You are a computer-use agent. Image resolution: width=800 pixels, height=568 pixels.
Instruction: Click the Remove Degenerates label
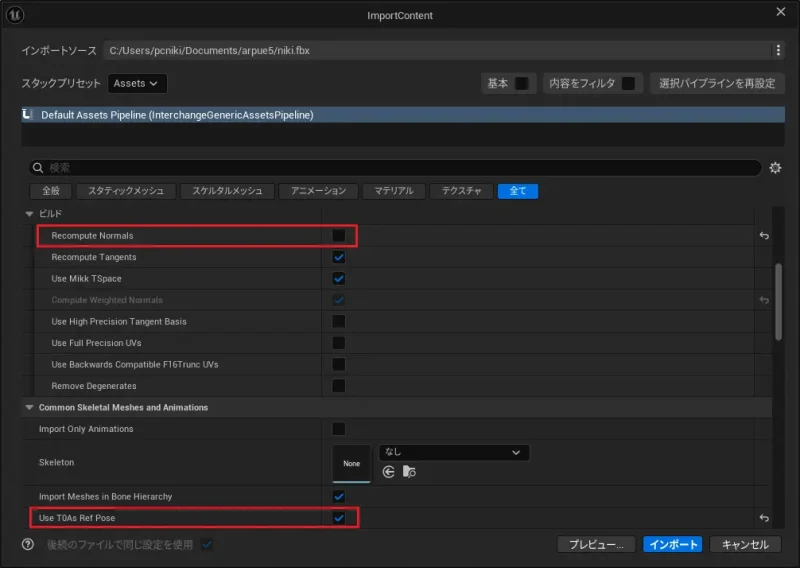94,386
